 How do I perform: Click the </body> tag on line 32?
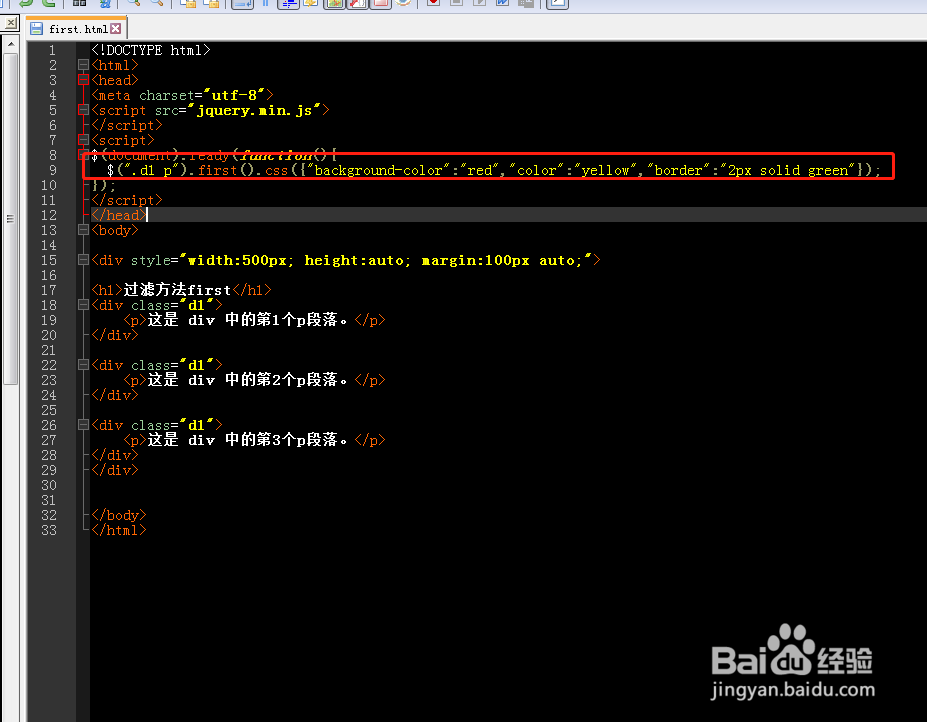118,515
